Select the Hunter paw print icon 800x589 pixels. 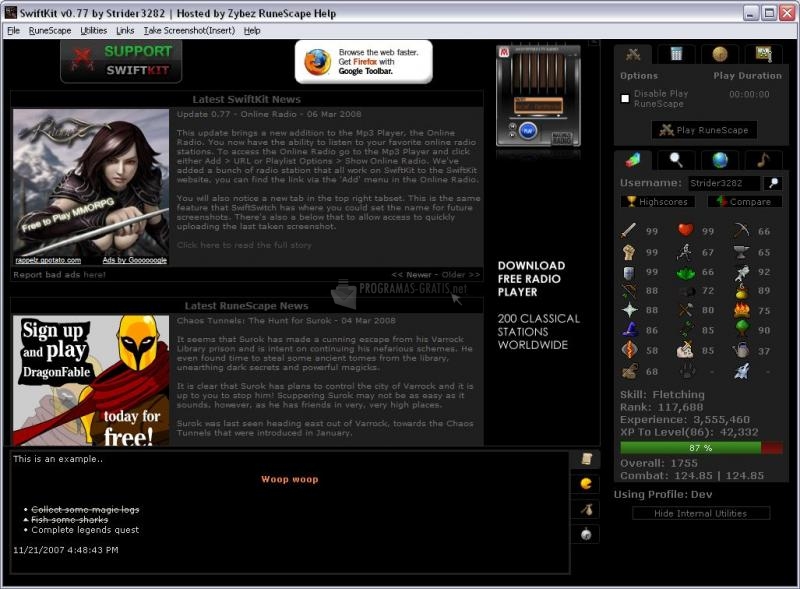tap(685, 372)
